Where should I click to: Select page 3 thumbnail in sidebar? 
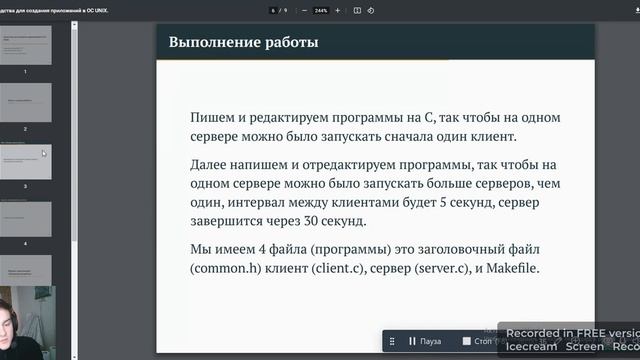(25, 162)
